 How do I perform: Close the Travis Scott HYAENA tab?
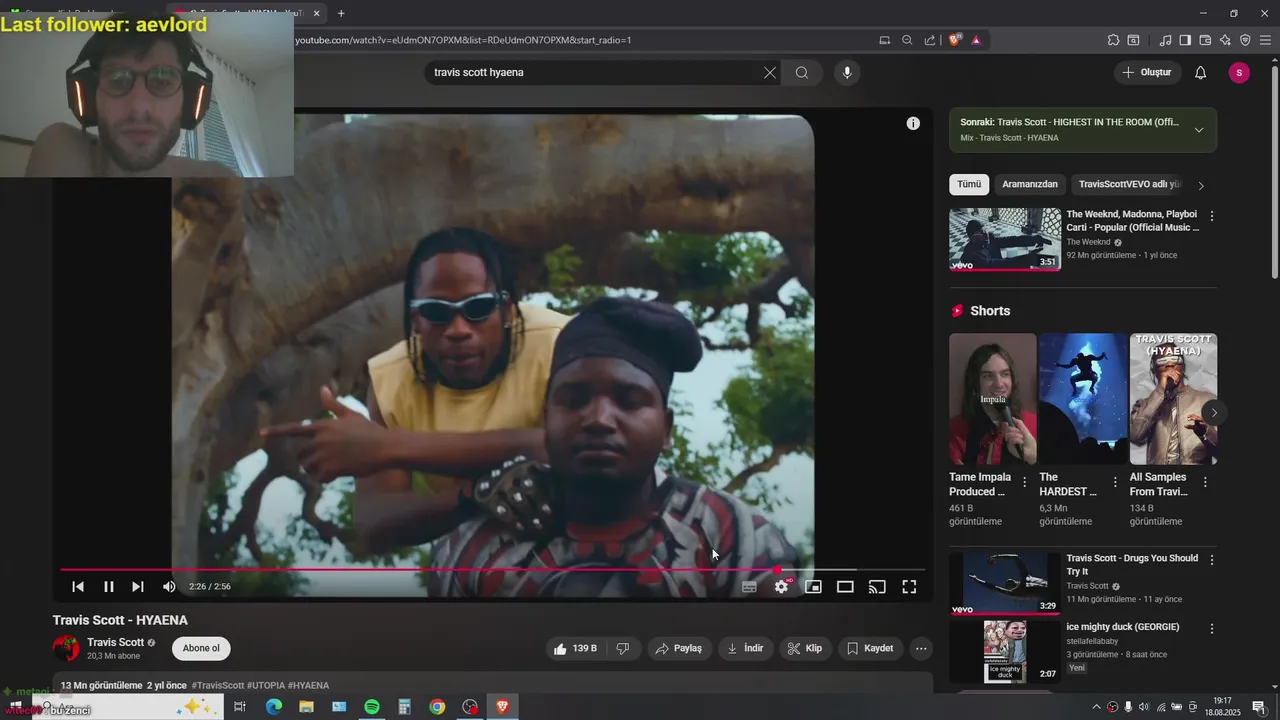(x=317, y=13)
